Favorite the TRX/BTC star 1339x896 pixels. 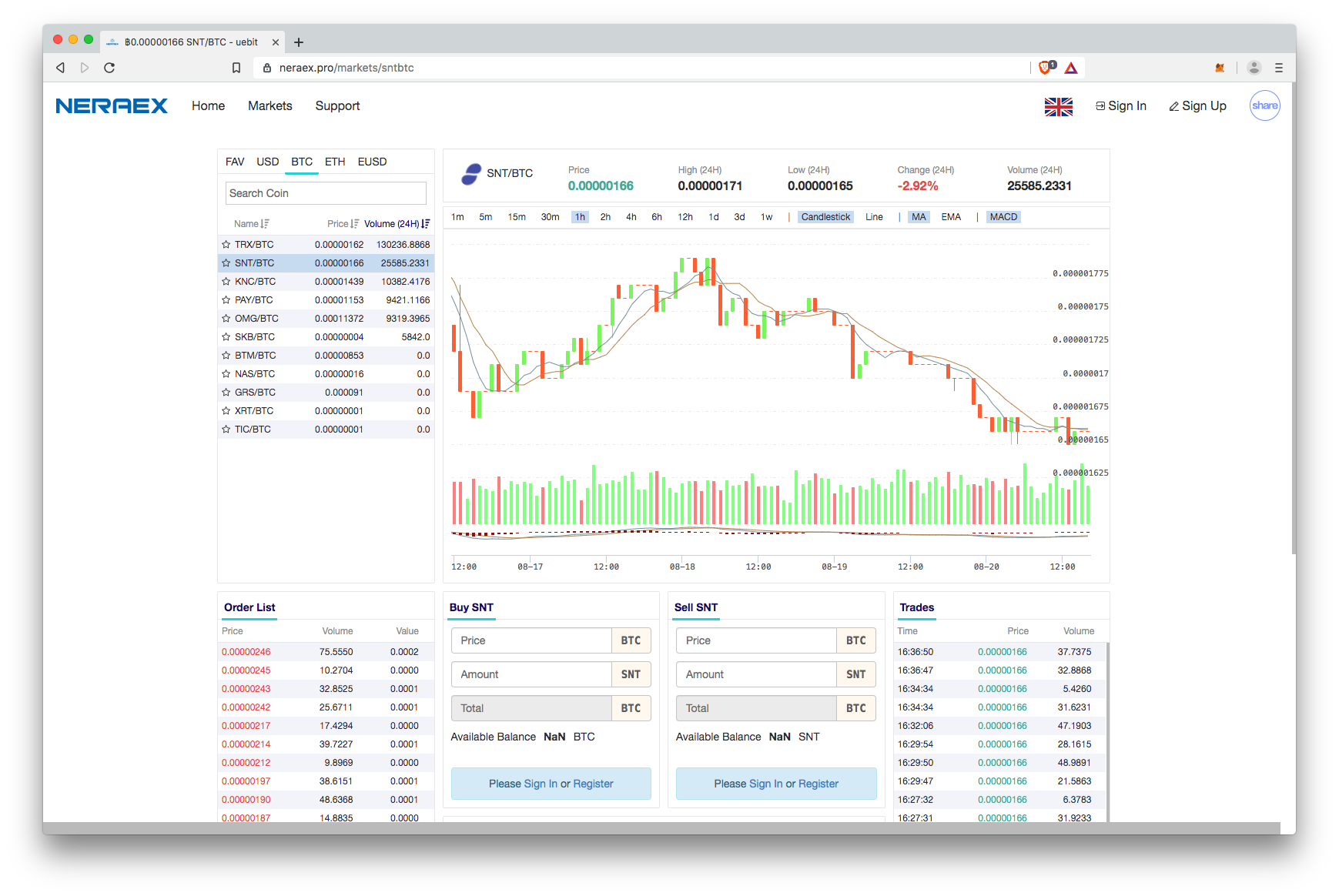click(x=226, y=245)
